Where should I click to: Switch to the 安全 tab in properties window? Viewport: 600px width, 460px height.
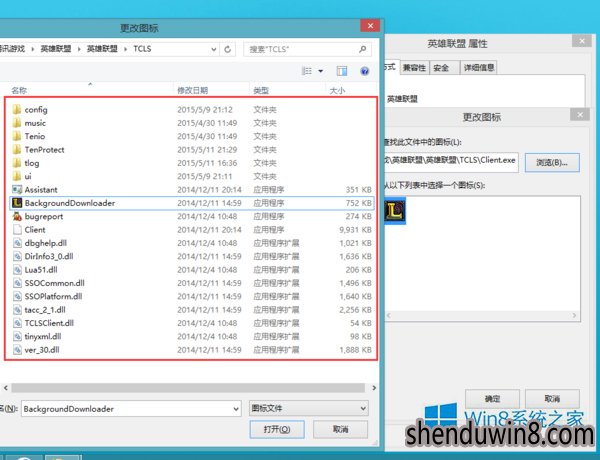tap(444, 68)
